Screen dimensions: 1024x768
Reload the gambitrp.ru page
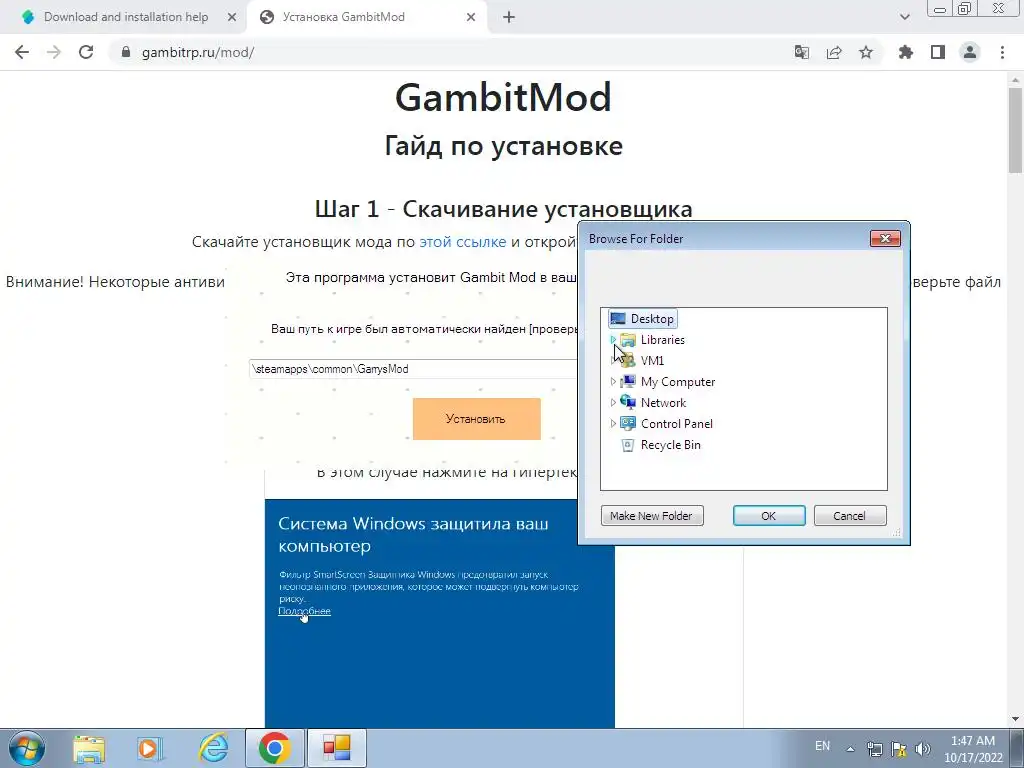[x=86, y=52]
